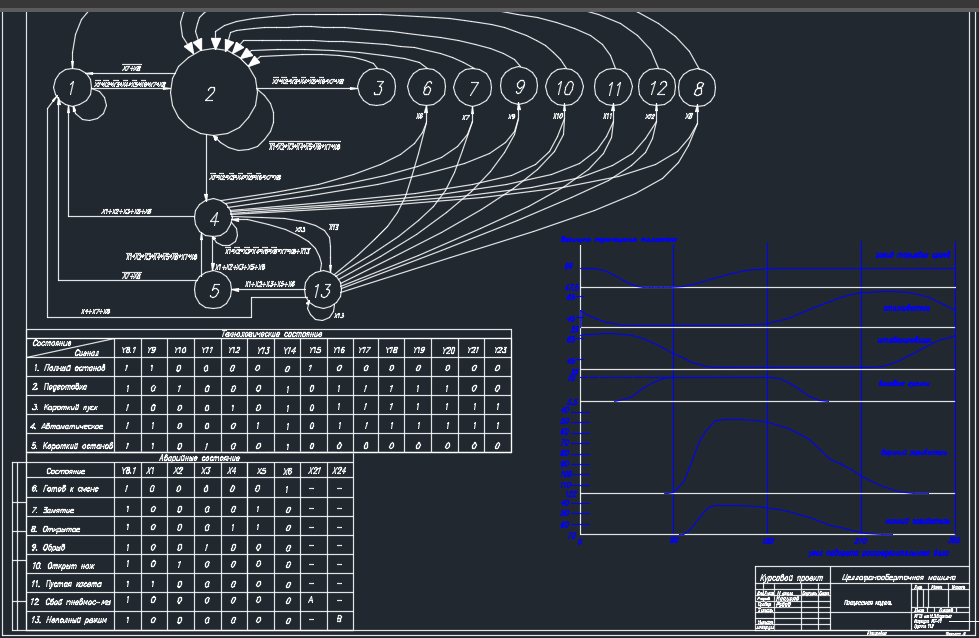979x638 pixels.
Task: Select state node 3 circle
Action: pyautogui.click(x=378, y=88)
